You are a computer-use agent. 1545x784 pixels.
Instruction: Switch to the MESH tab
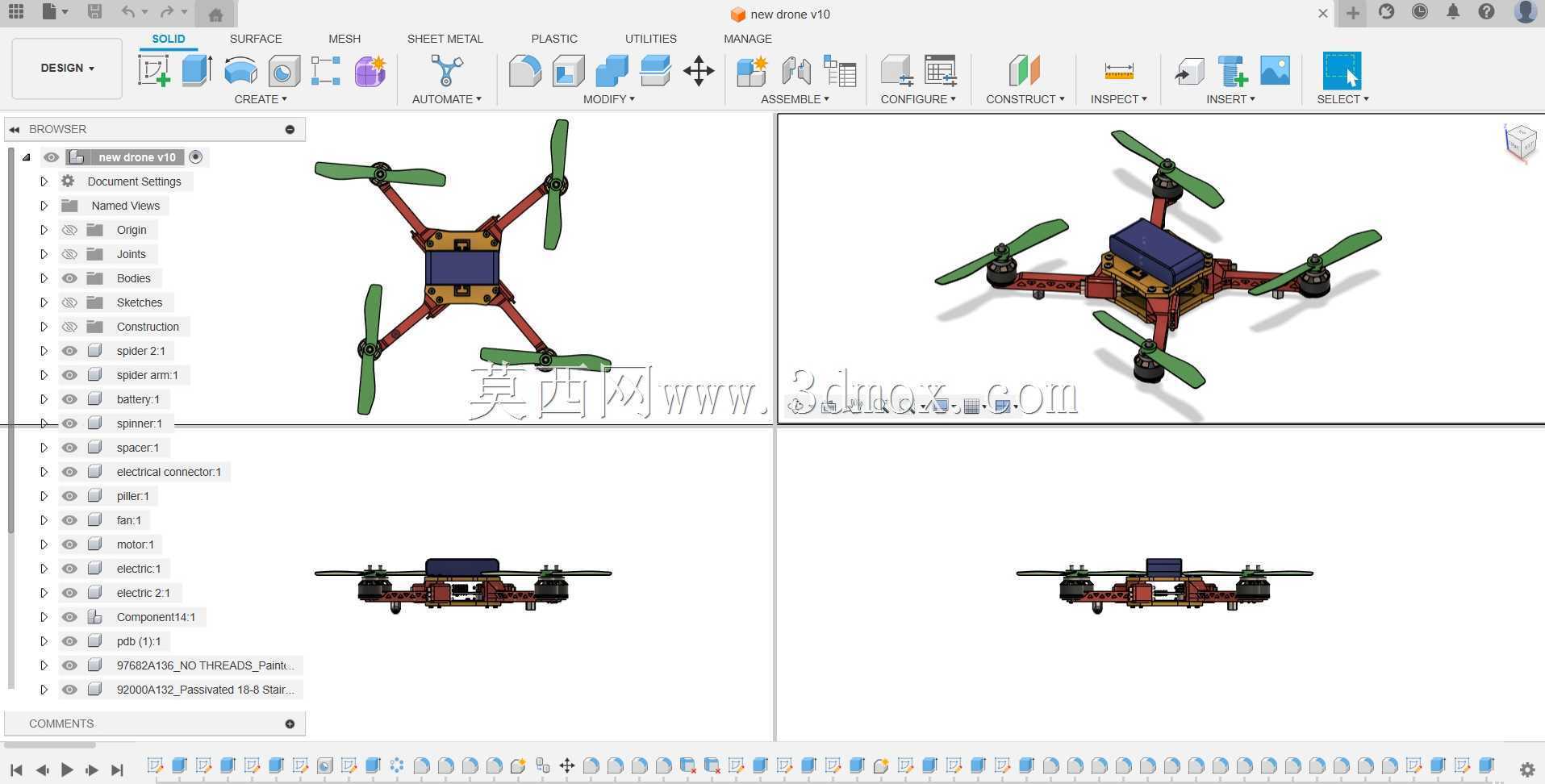click(344, 39)
